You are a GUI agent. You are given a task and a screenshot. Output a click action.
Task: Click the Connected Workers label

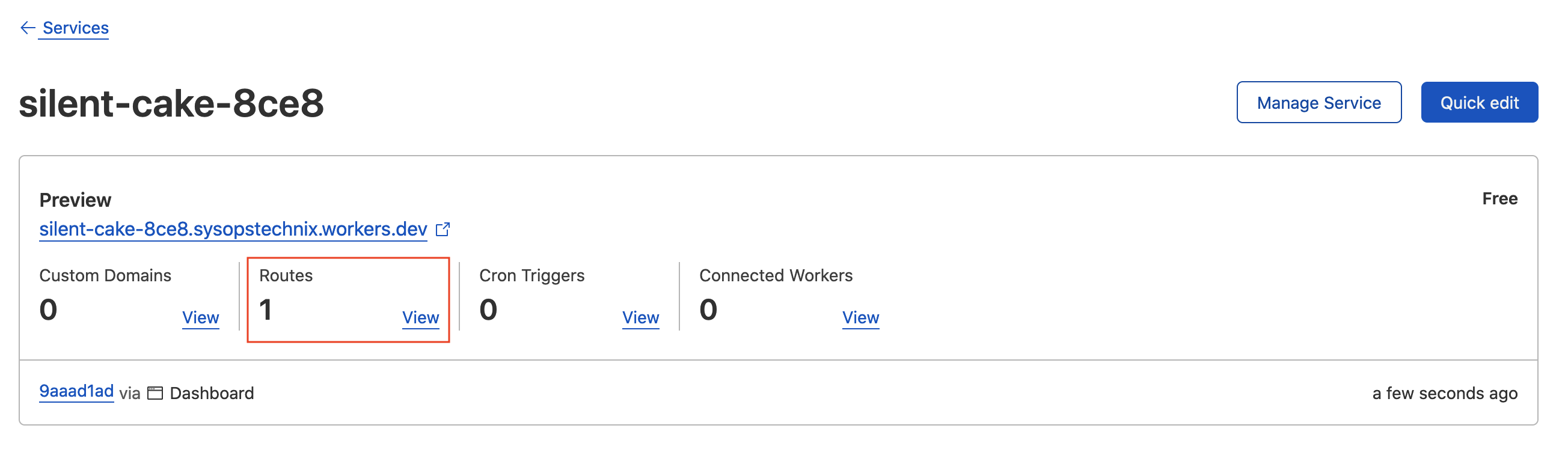(776, 275)
